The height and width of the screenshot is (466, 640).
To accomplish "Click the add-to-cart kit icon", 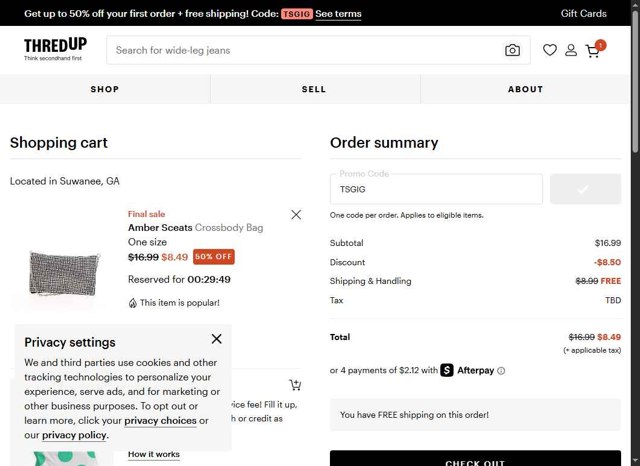I will point(295,385).
